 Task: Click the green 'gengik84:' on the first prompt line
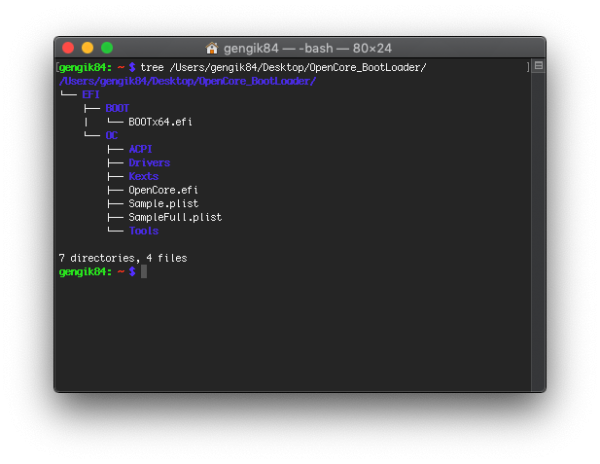click(85, 68)
